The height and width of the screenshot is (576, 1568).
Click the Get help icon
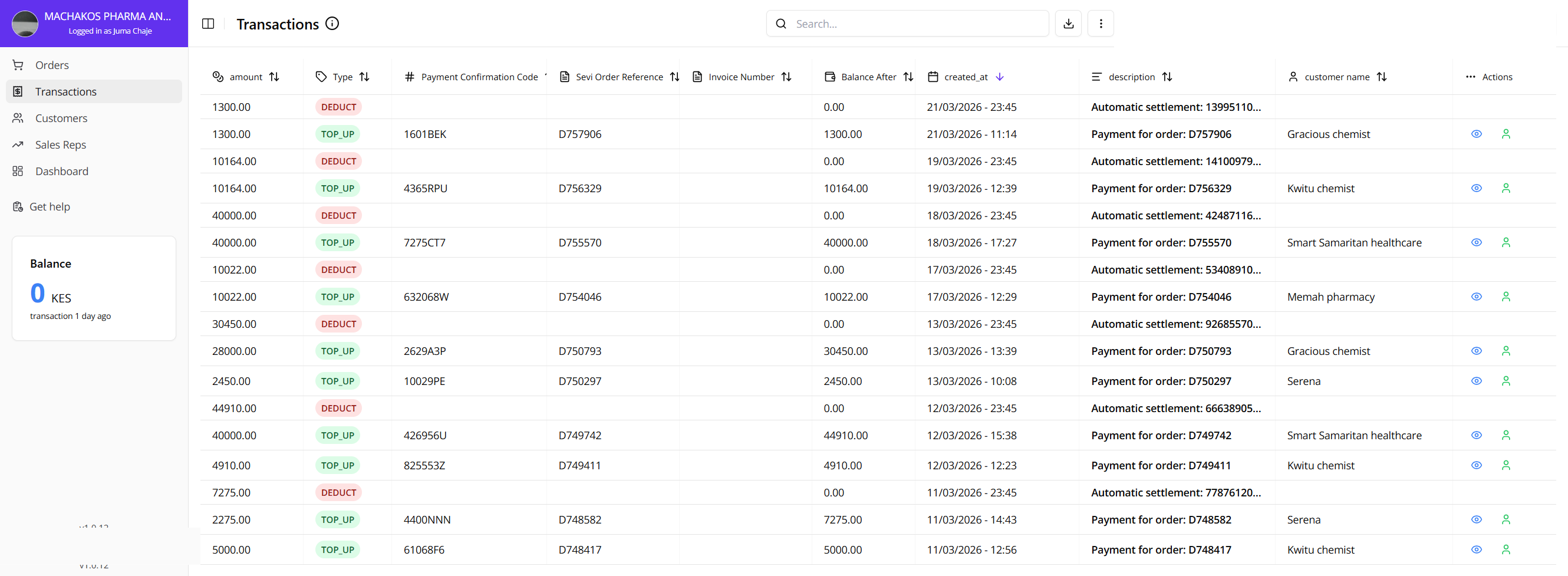coord(18,206)
